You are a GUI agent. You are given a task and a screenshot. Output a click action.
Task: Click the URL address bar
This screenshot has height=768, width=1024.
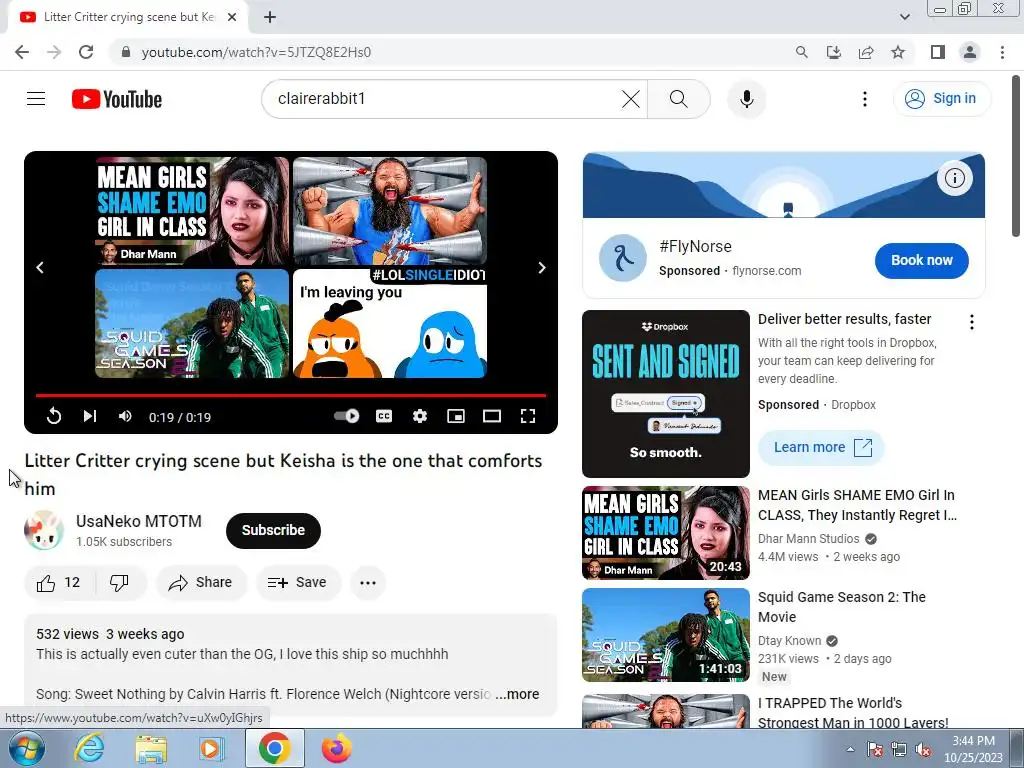coord(451,52)
